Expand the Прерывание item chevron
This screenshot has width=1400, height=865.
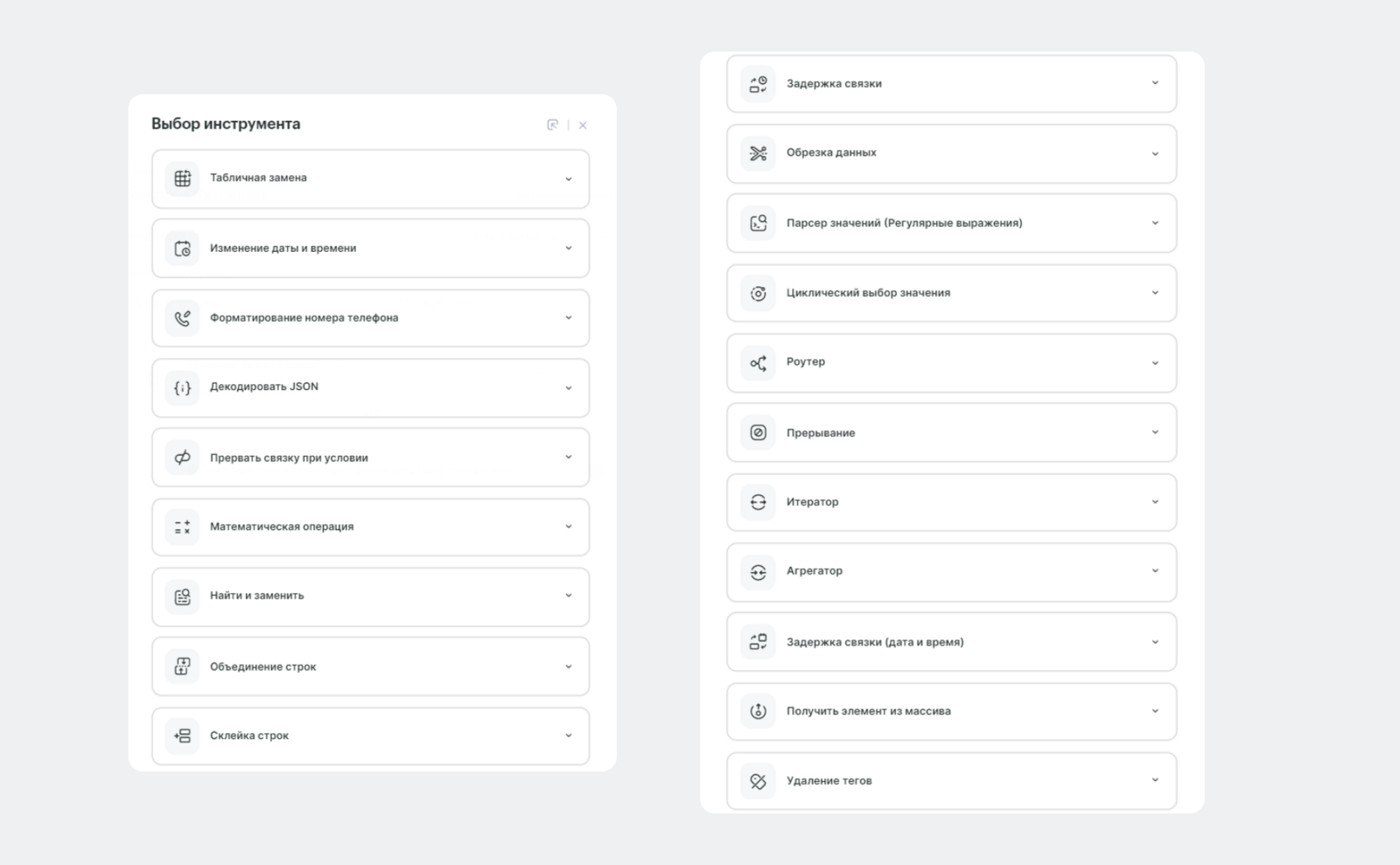point(1154,432)
